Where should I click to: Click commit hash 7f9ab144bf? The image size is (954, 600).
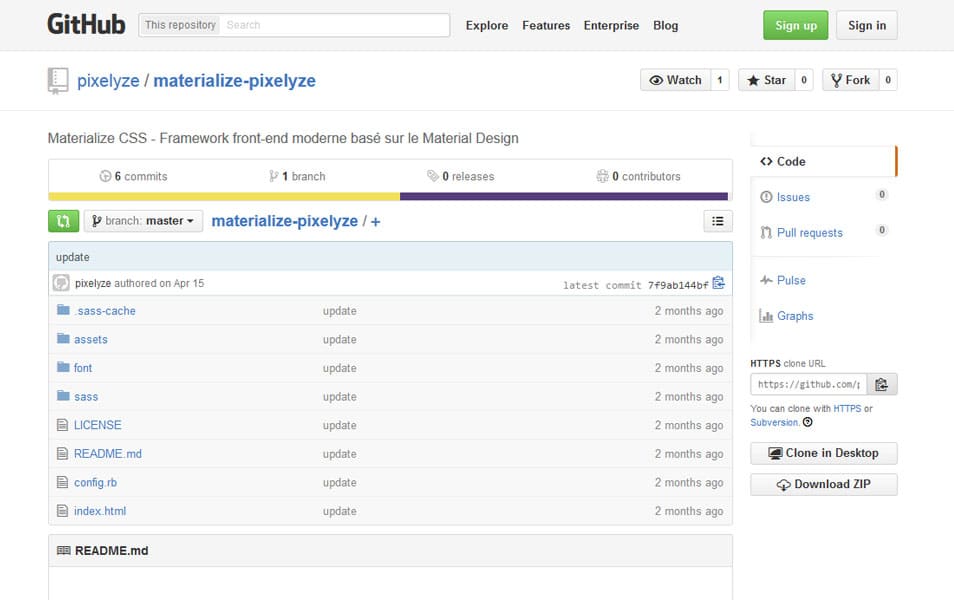tap(678, 285)
